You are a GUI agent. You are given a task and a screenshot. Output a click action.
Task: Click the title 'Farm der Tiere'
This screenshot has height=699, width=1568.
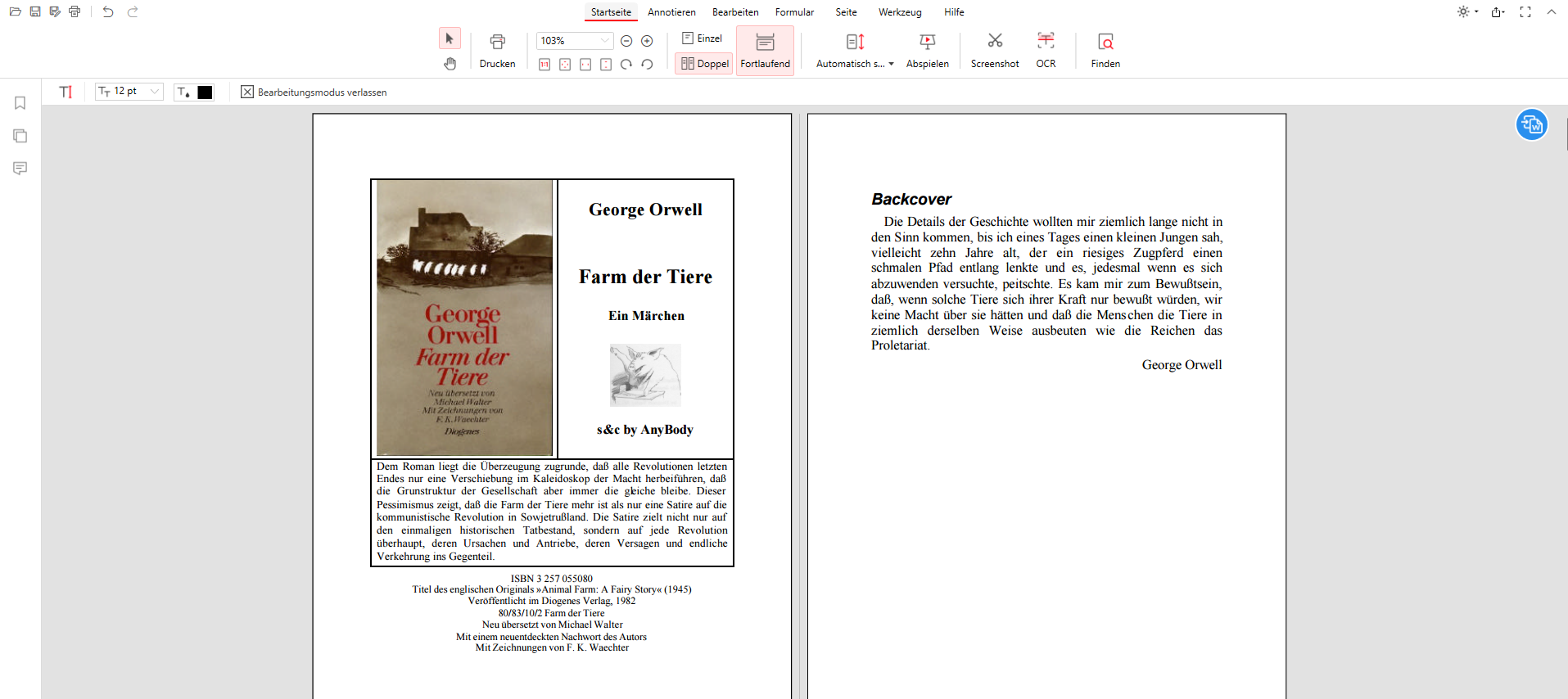click(645, 277)
